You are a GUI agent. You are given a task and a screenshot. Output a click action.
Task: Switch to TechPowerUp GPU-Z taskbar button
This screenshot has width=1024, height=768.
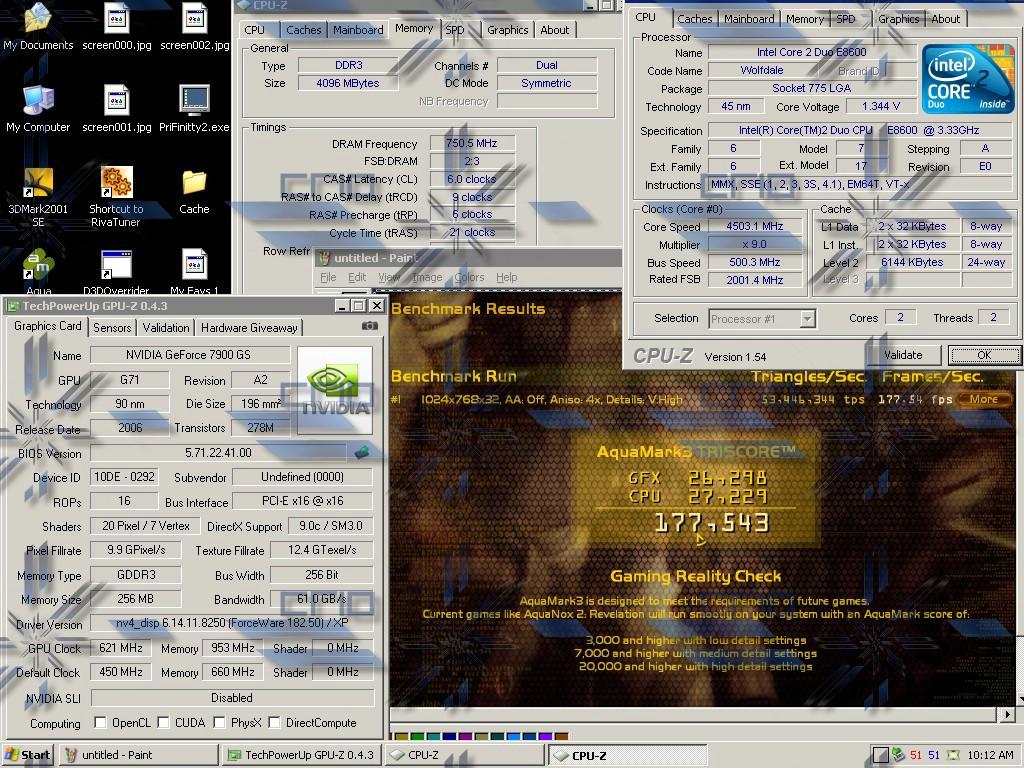point(301,755)
